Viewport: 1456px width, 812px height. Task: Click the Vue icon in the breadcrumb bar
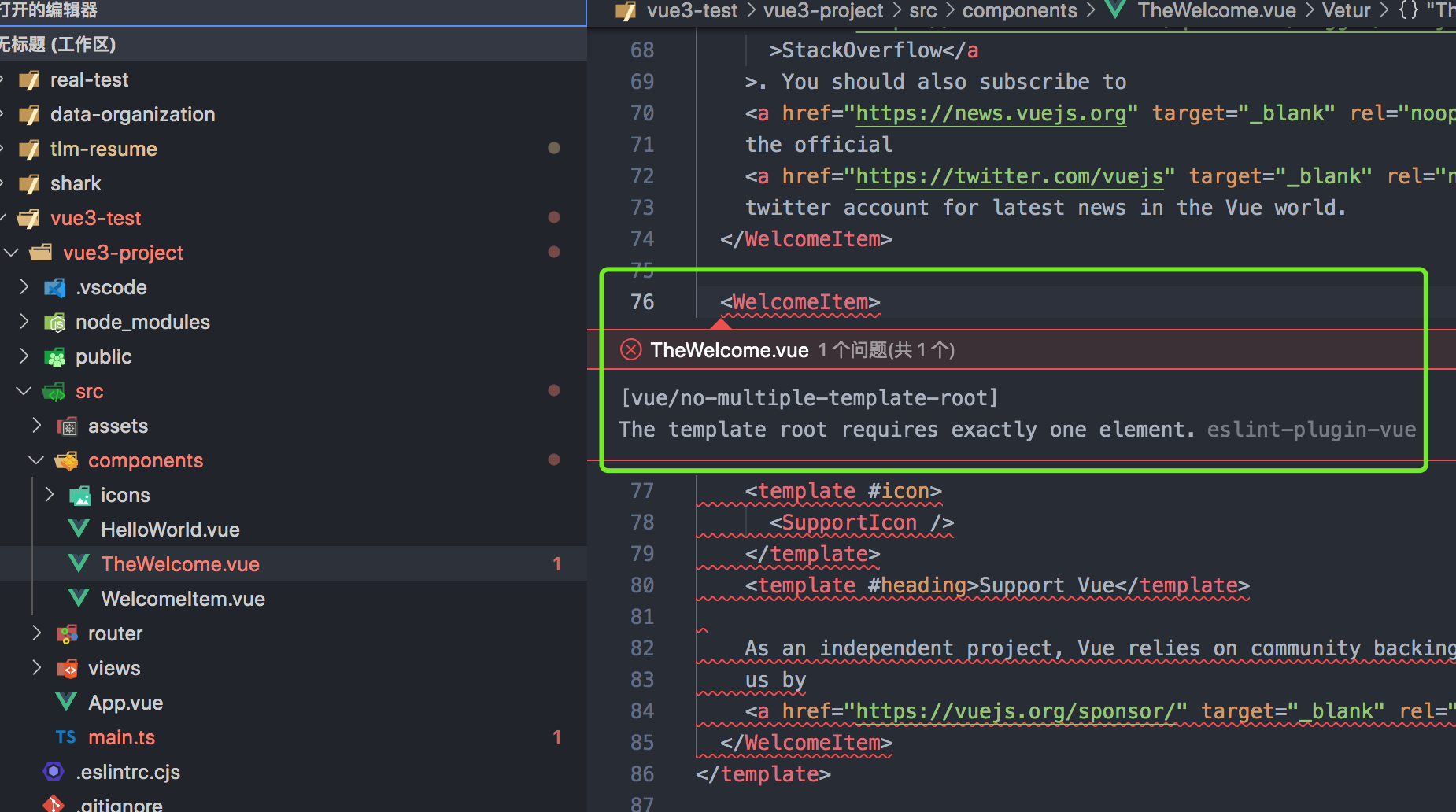click(1115, 10)
